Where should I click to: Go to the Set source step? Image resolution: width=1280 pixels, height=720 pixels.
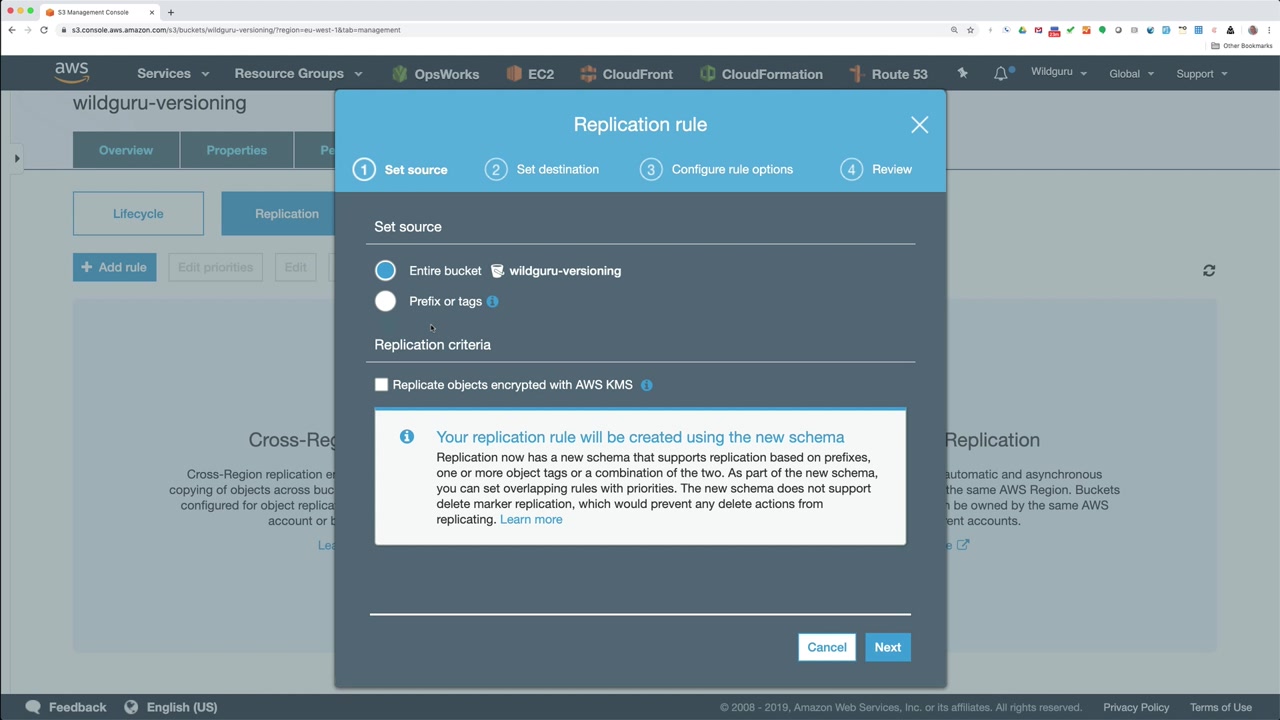400,170
